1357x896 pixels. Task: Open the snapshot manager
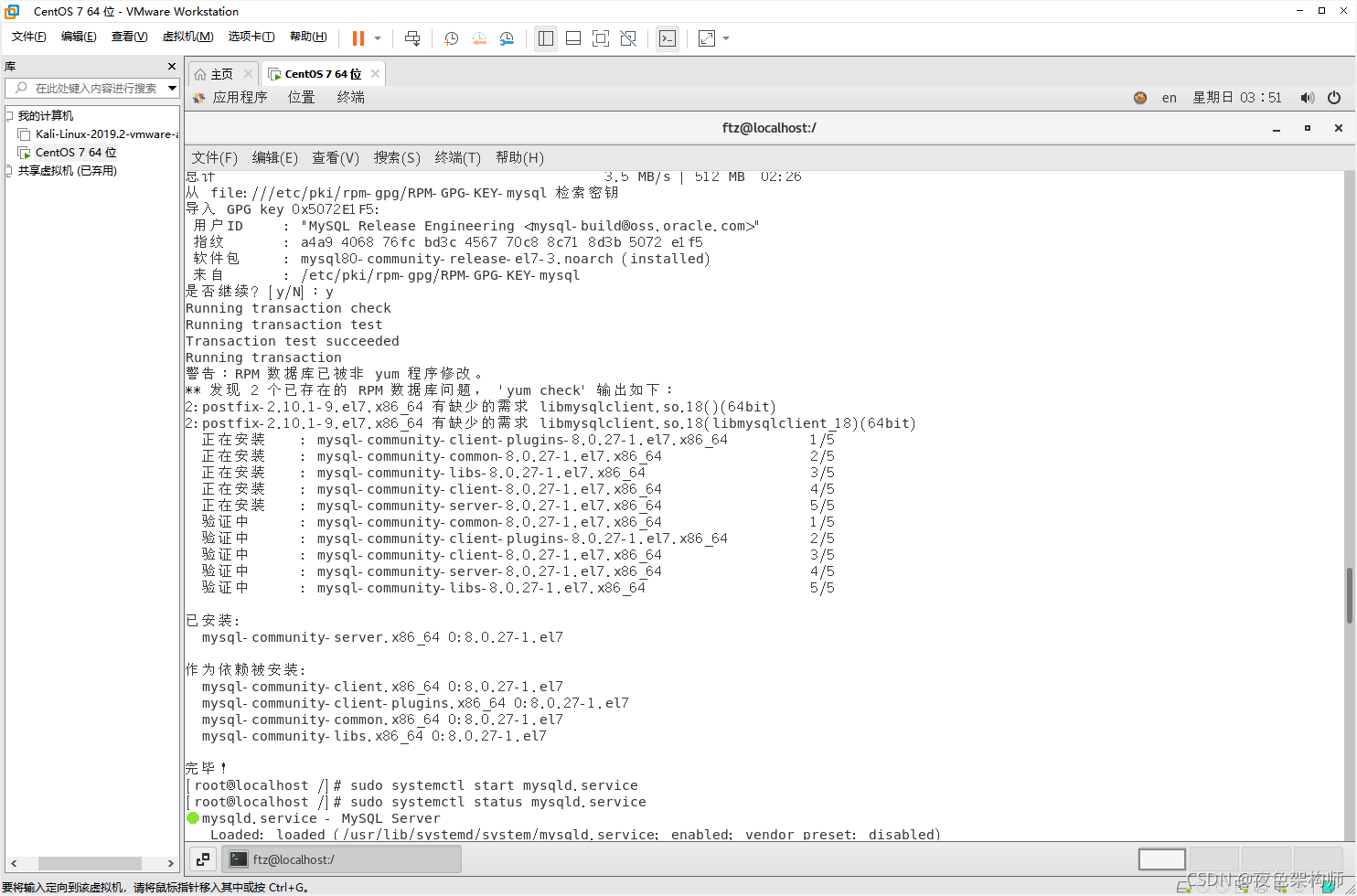tap(507, 38)
